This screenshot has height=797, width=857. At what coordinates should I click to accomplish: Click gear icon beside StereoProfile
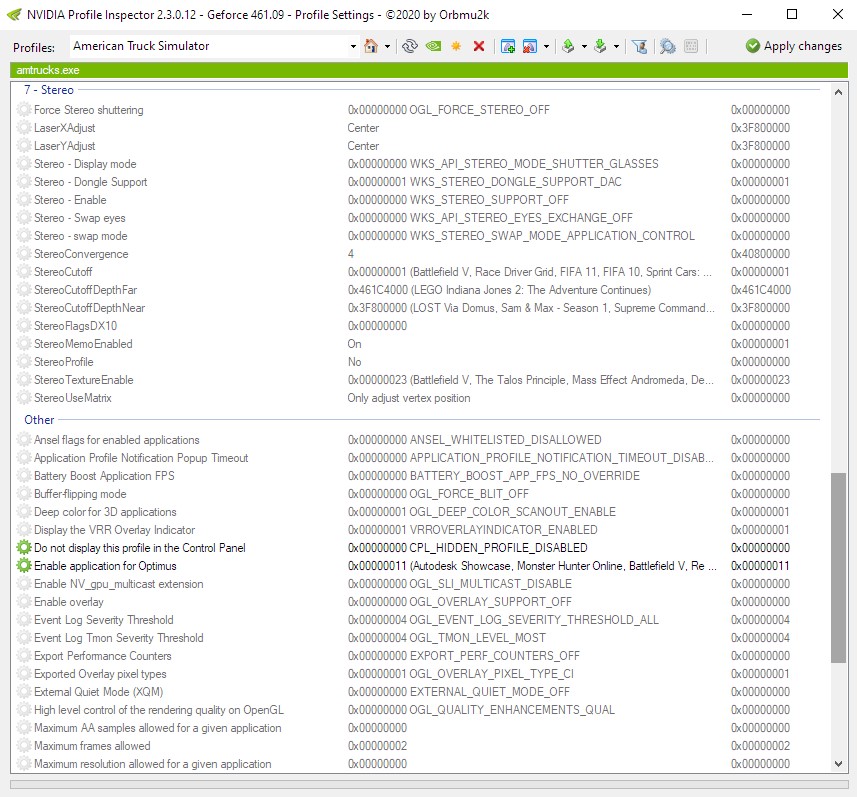(x=24, y=362)
